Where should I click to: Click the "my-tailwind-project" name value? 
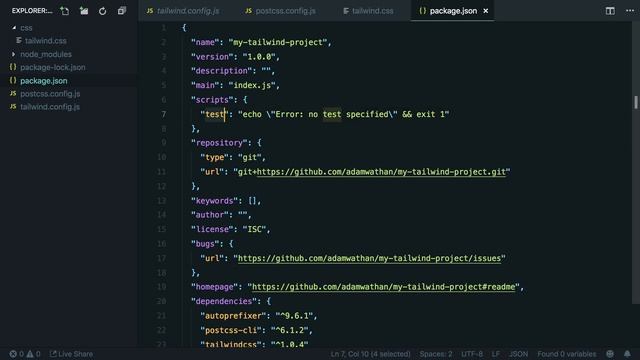[x=278, y=42]
